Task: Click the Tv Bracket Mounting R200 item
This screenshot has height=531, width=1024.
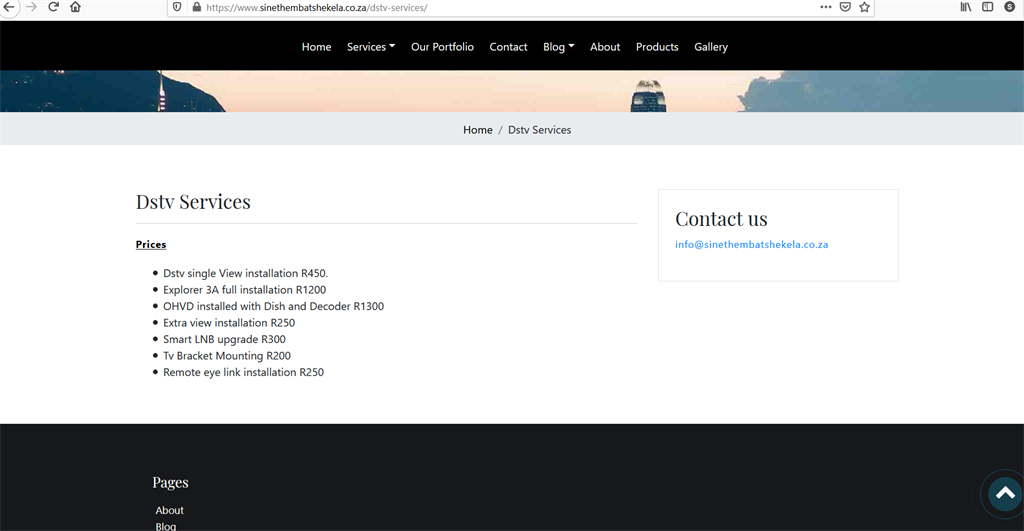Action: pyautogui.click(x=227, y=355)
